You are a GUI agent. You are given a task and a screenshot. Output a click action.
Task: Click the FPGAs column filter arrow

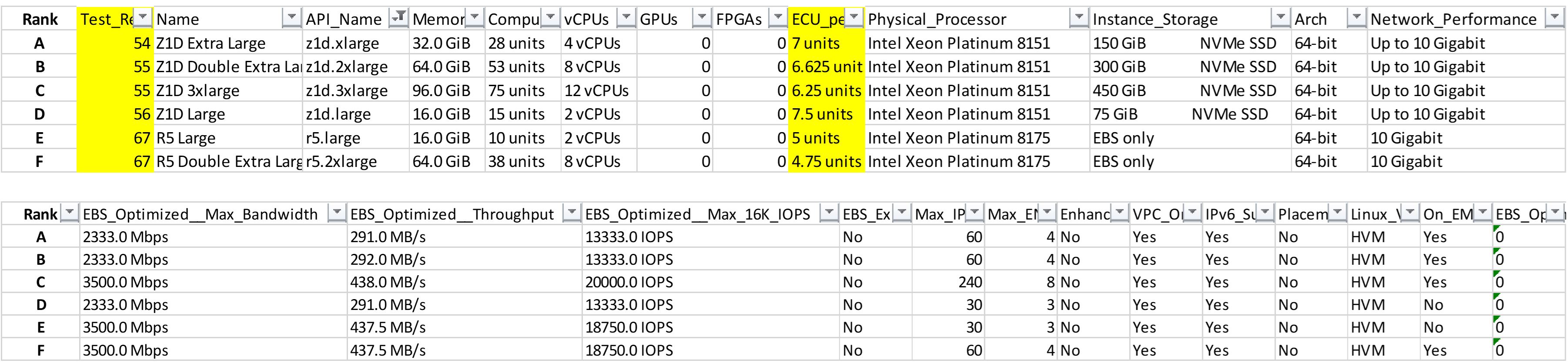coord(782,19)
